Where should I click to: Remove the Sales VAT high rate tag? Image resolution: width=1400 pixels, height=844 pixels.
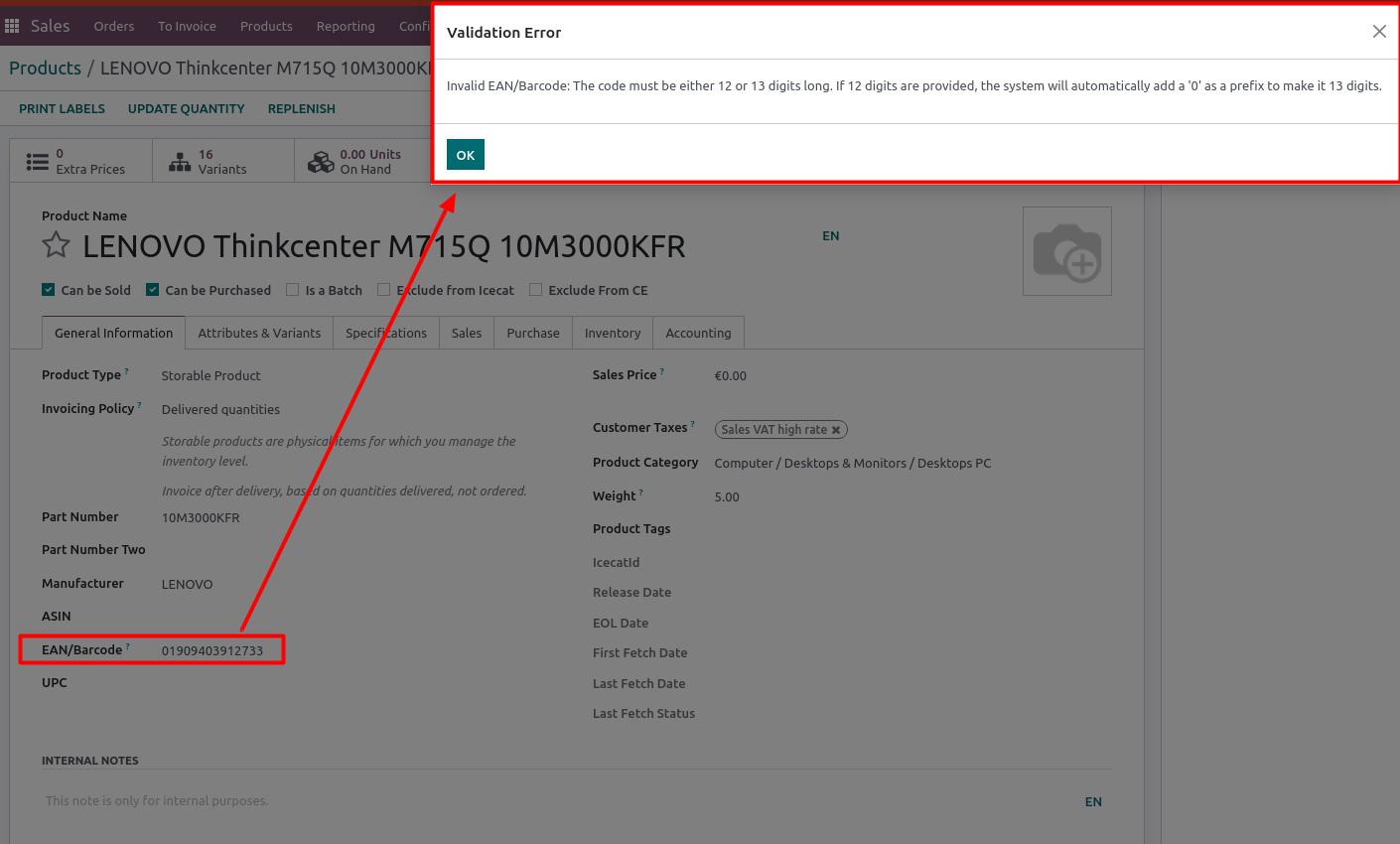[836, 430]
